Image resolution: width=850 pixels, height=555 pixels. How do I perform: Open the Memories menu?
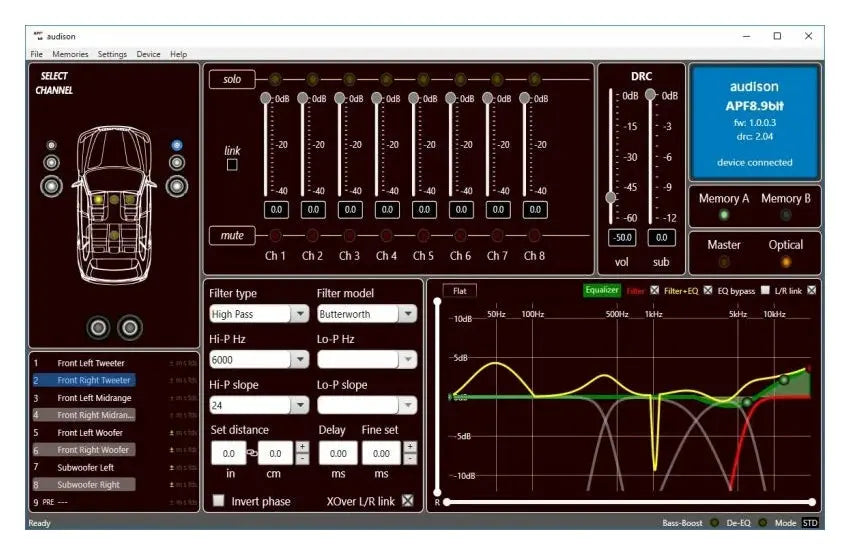point(70,54)
